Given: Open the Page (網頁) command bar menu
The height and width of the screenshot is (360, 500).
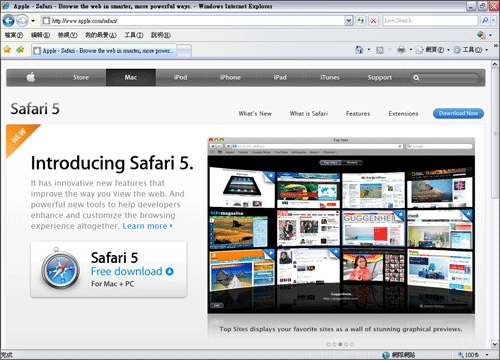Looking at the screenshot, I should [432, 50].
